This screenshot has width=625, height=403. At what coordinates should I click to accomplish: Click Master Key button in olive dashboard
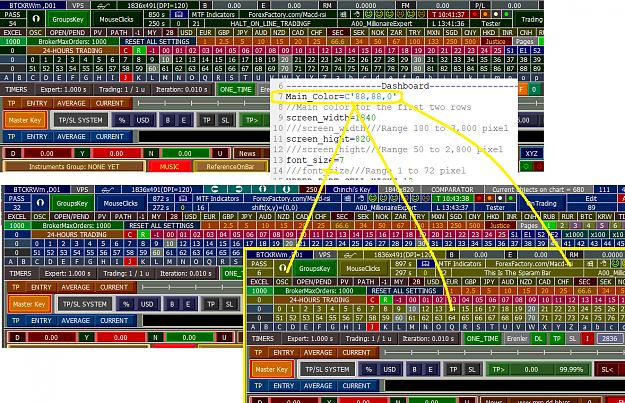pos(271,370)
